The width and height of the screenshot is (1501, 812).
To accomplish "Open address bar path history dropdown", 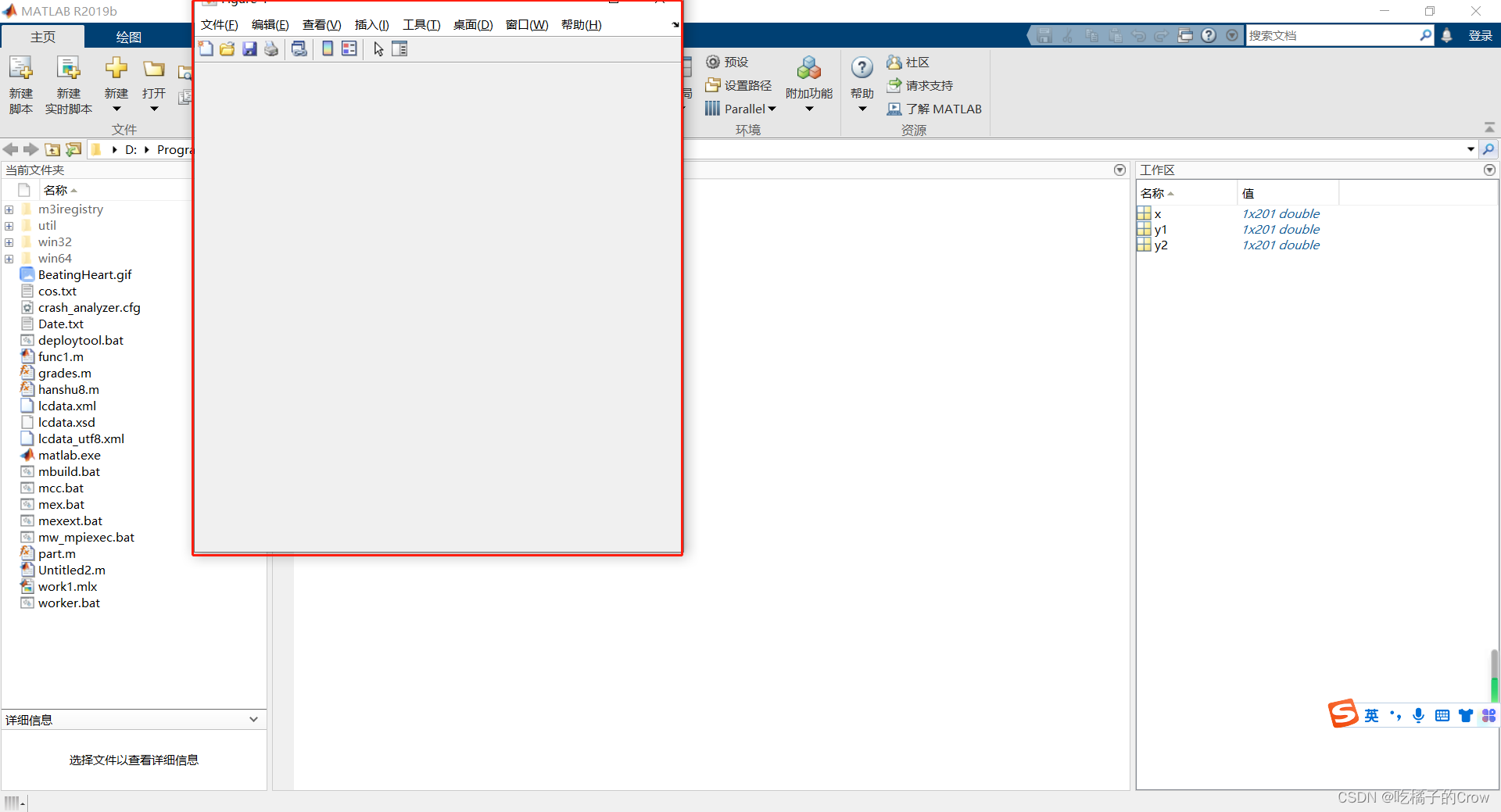I will [x=1471, y=149].
